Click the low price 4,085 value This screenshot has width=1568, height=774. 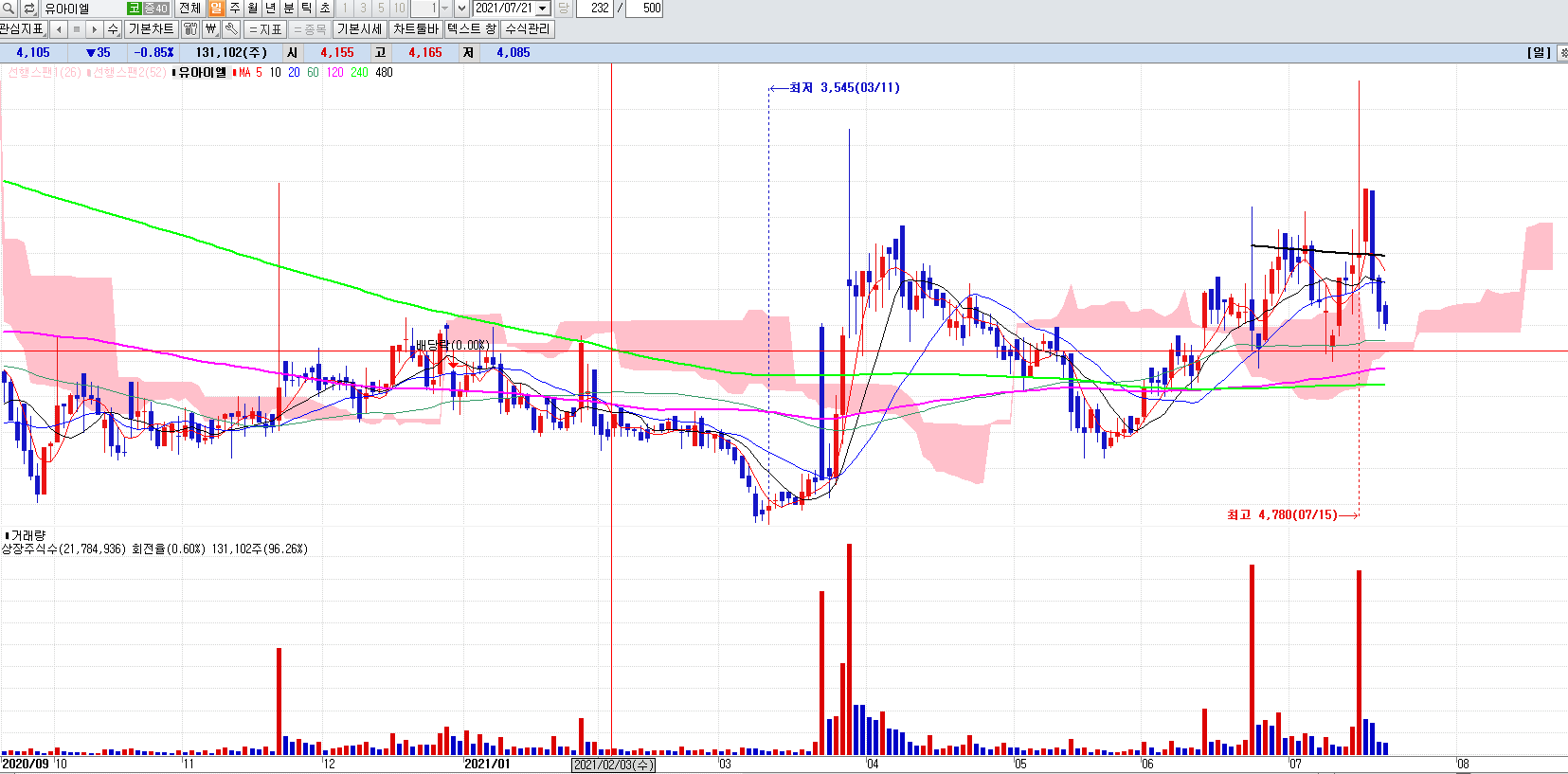[x=514, y=53]
